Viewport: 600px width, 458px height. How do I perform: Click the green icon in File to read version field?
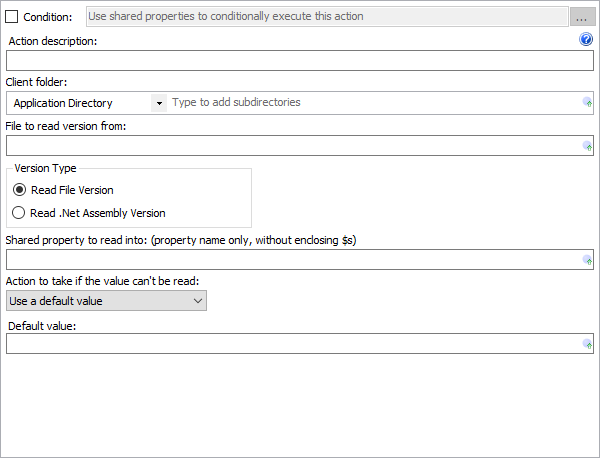click(x=588, y=146)
